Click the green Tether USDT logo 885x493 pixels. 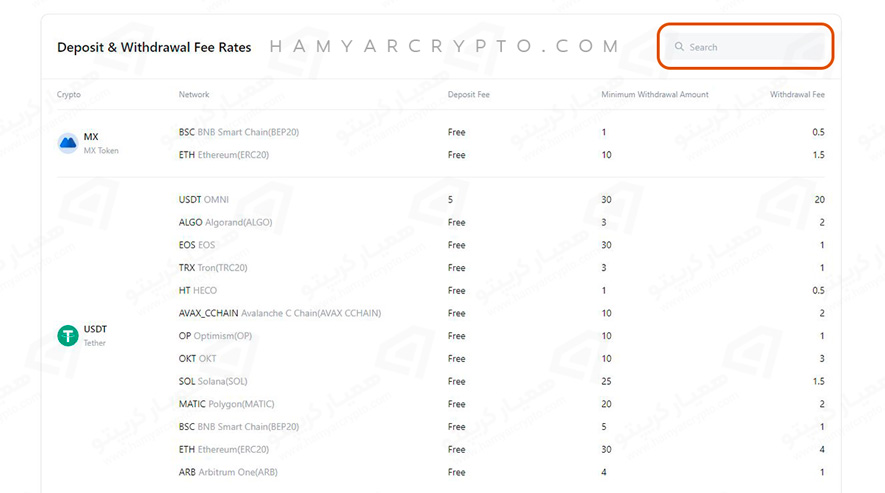coord(68,336)
